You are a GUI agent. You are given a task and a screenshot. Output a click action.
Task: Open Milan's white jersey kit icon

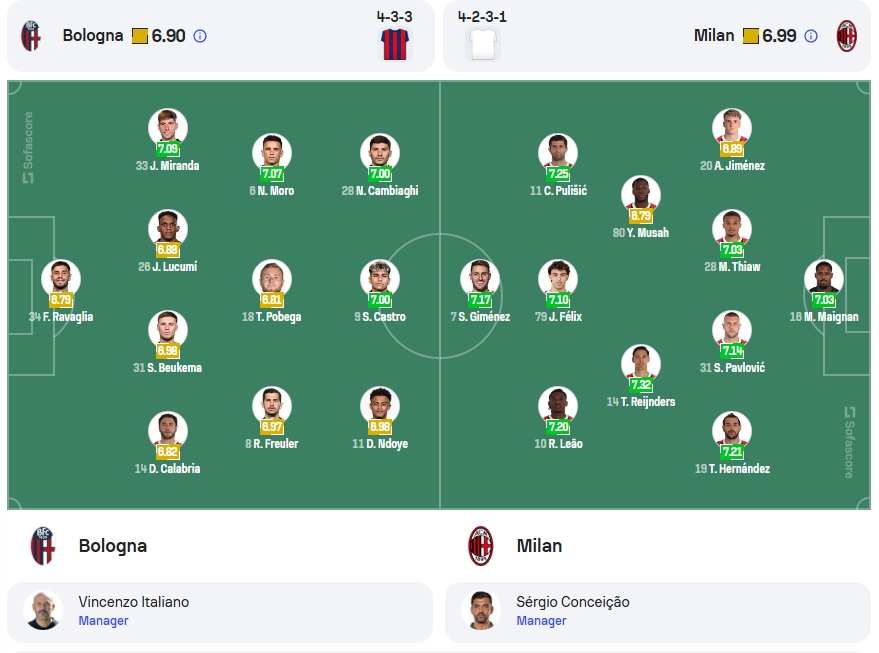[x=483, y=44]
